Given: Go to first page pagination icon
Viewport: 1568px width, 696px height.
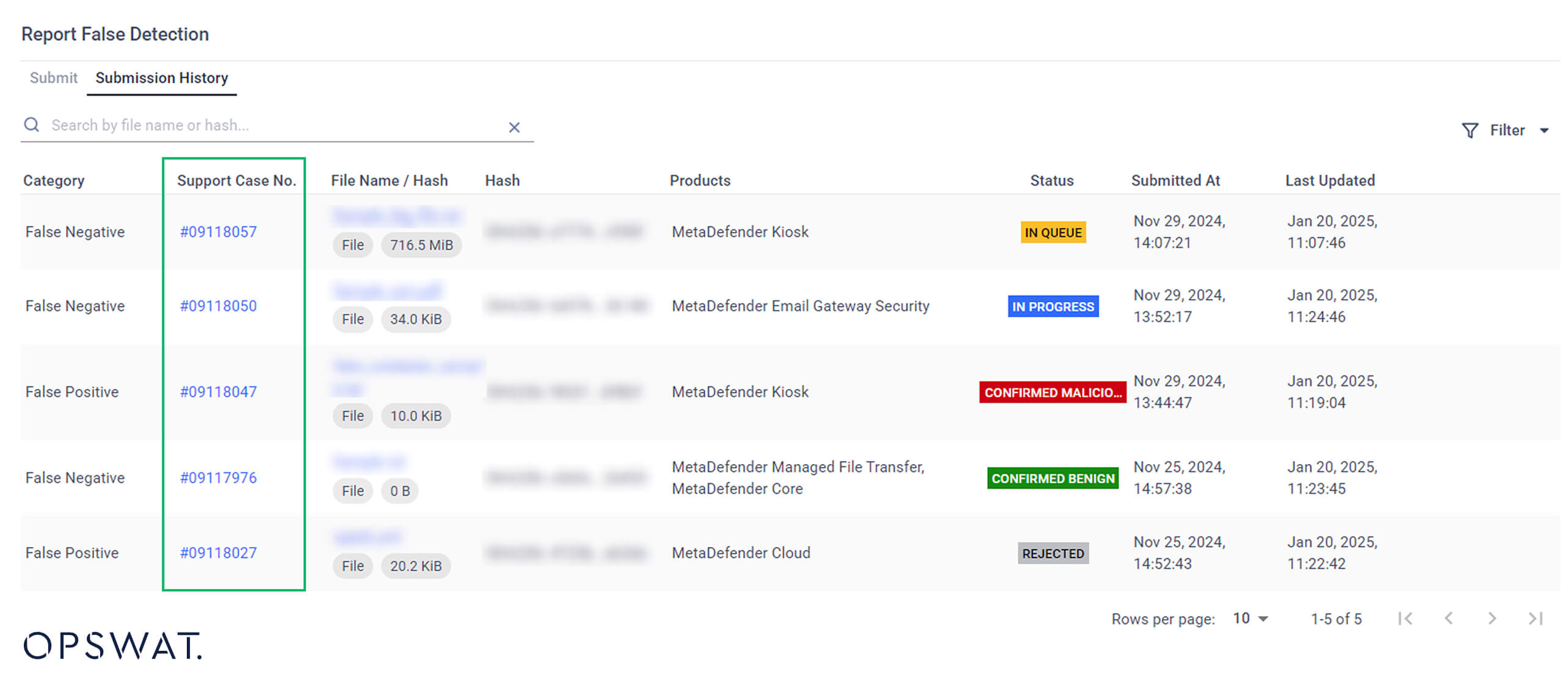Looking at the screenshot, I should tap(1404, 618).
